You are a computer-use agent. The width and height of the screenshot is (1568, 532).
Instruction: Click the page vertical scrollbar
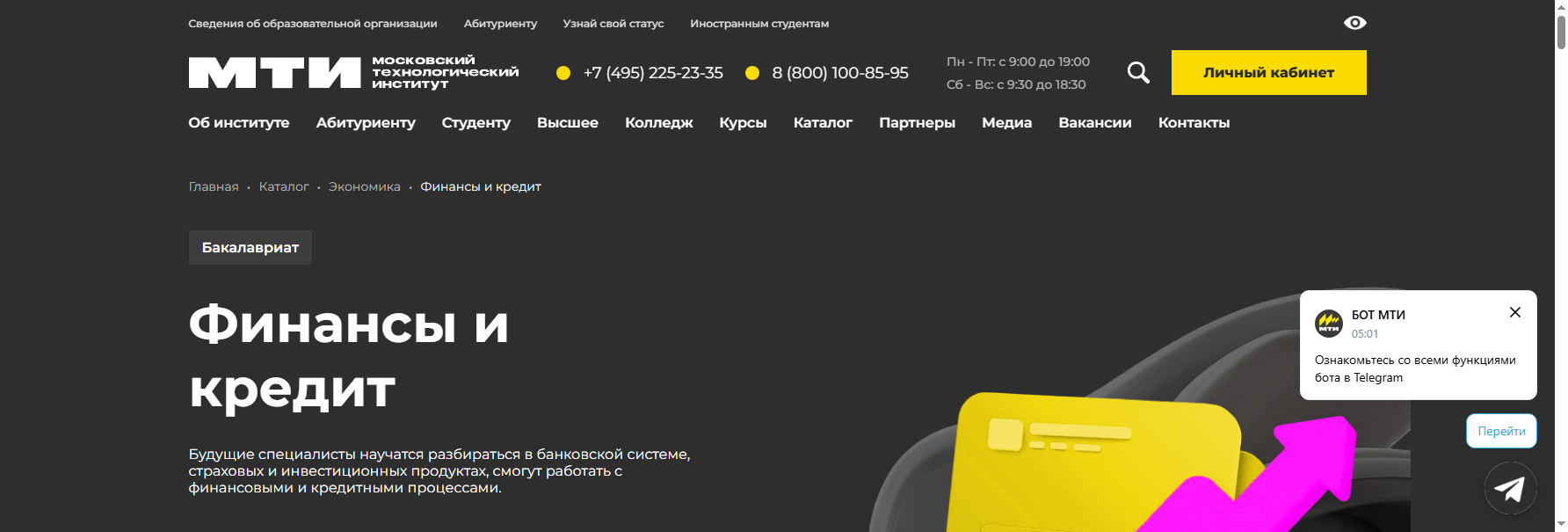click(1561, 266)
